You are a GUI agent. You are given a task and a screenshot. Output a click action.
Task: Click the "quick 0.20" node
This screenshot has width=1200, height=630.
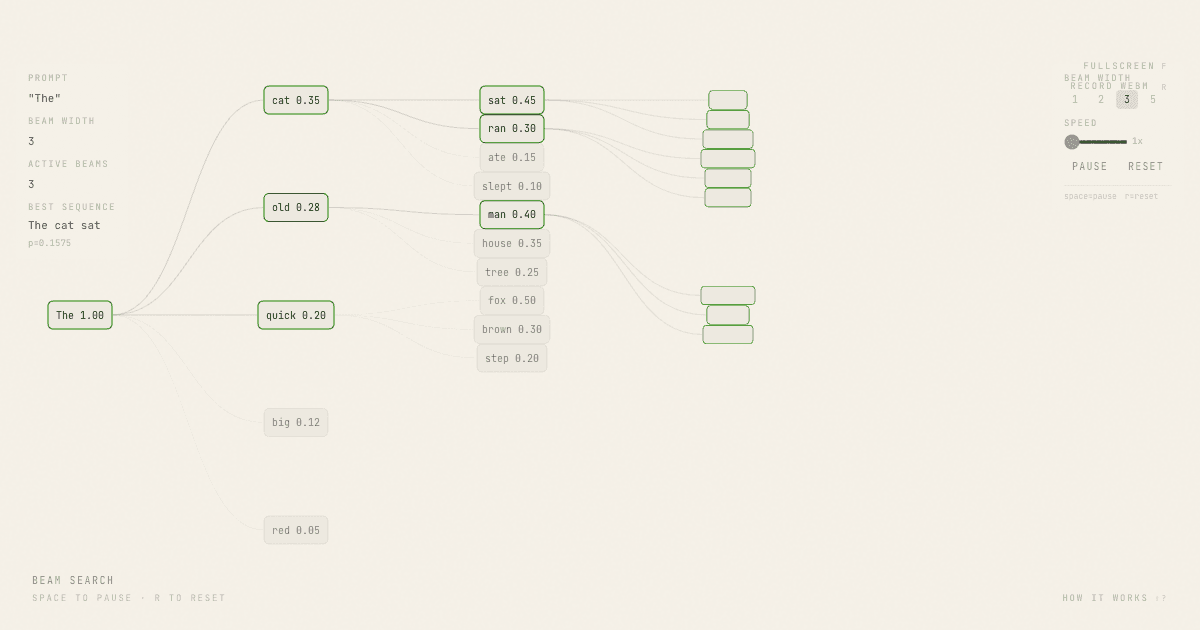[296, 315]
